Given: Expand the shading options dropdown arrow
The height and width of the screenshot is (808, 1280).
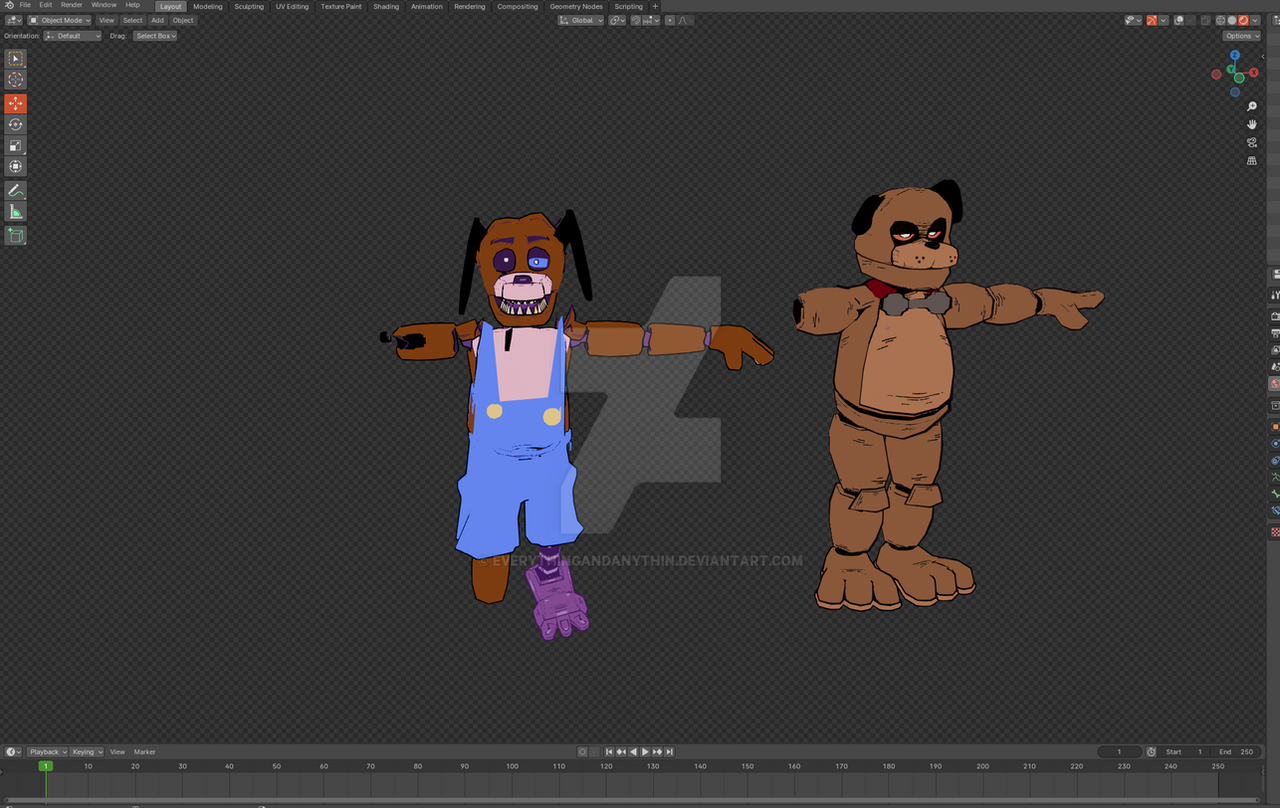Looking at the screenshot, I should (x=1256, y=20).
